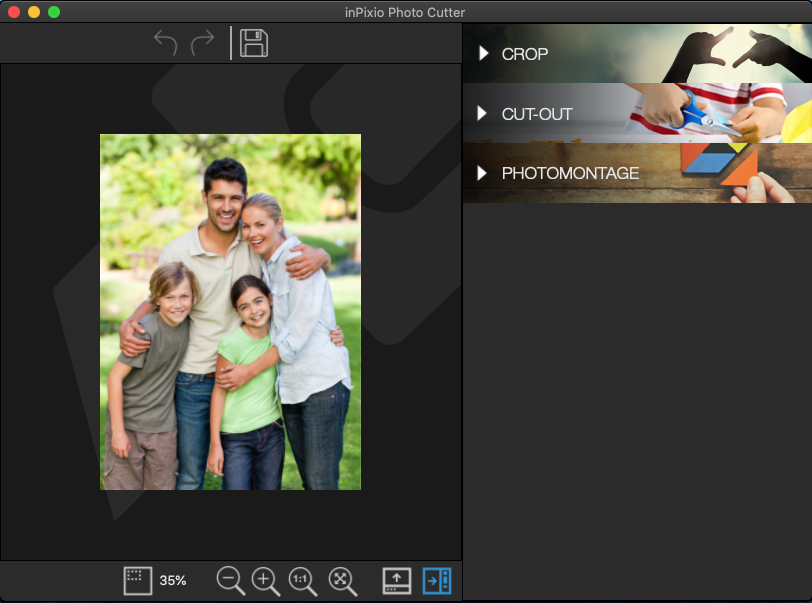
Task: Save the image using the floppy disk icon
Action: click(253, 42)
